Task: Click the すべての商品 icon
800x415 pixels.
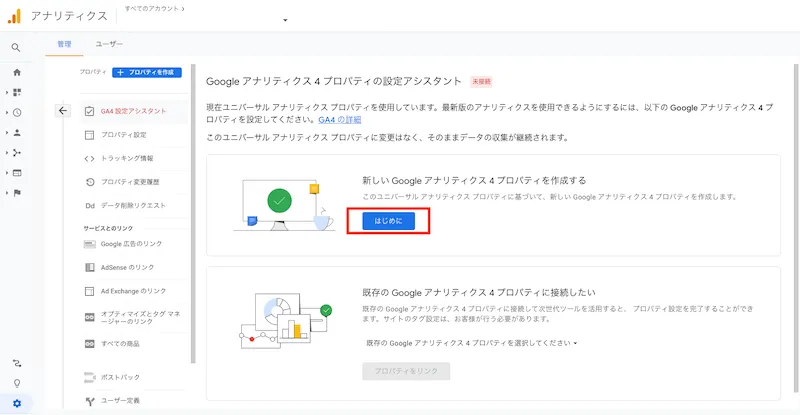Action: [x=89, y=344]
